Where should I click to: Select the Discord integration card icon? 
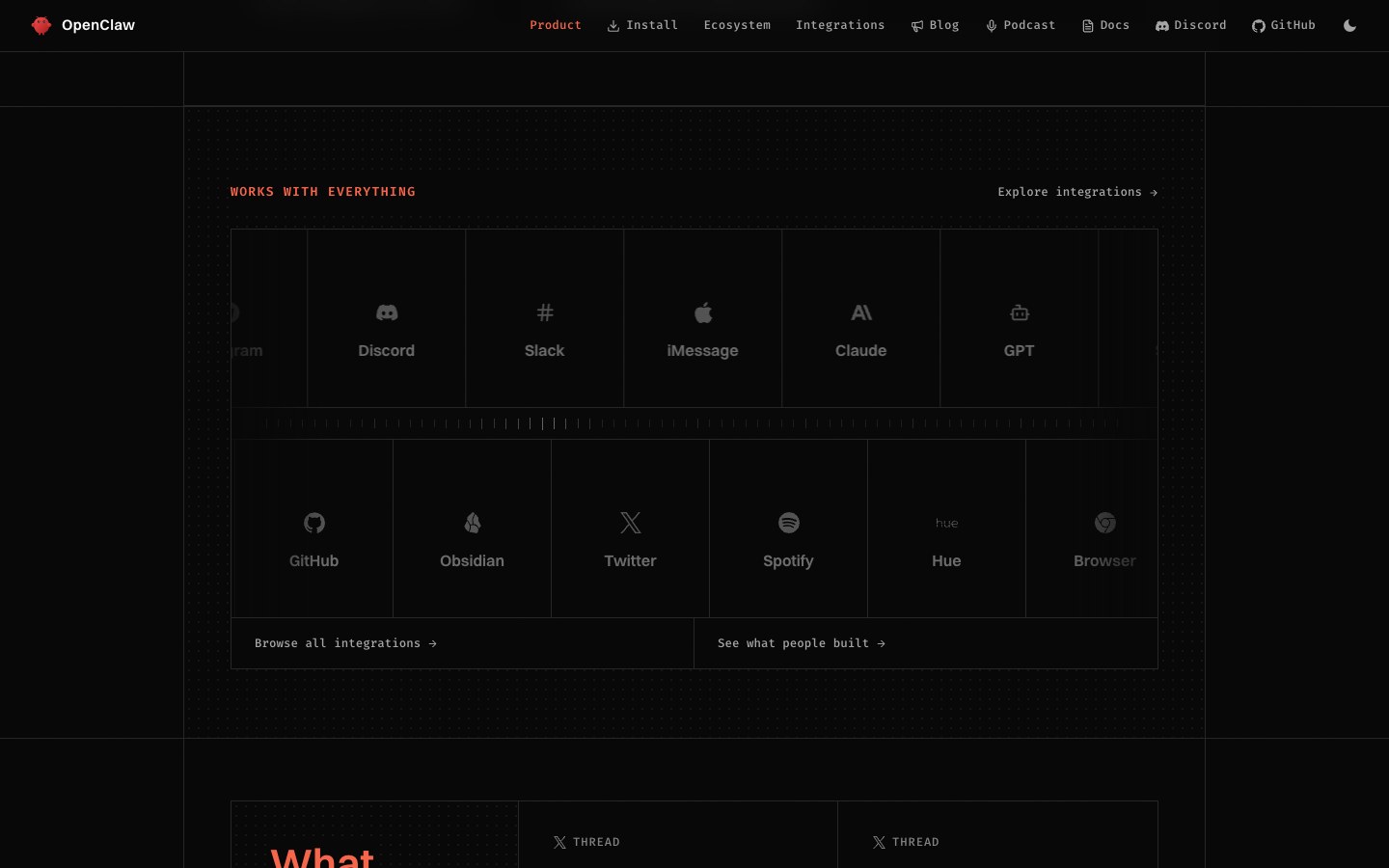[x=387, y=312]
